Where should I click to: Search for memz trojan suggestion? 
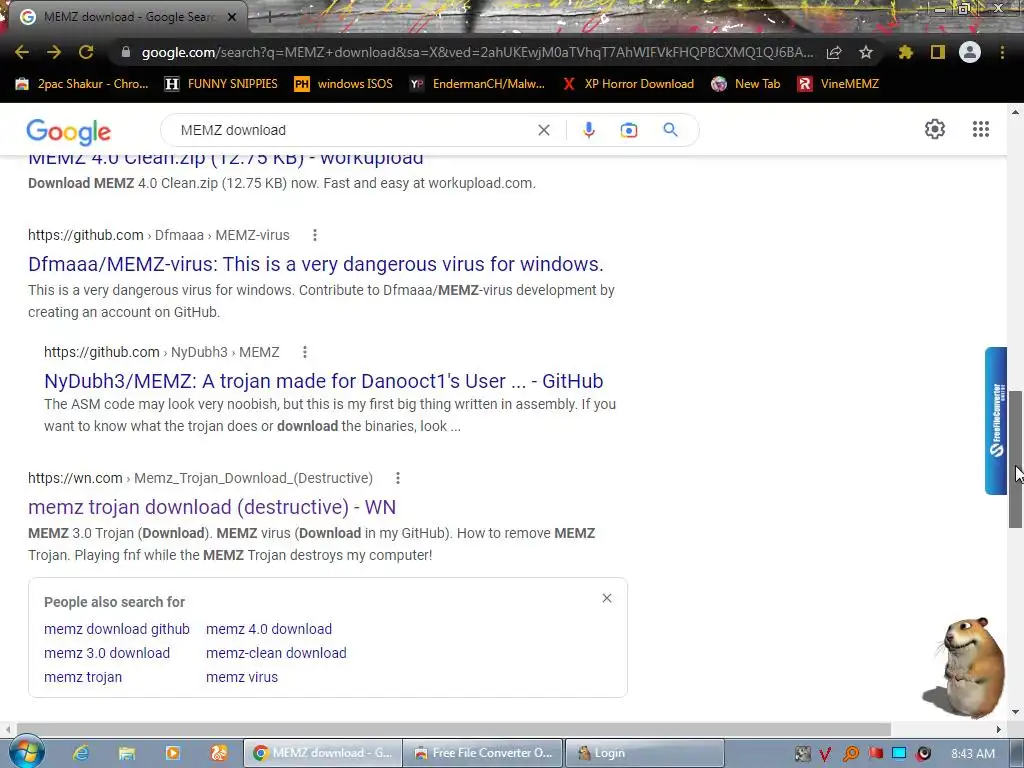tap(83, 677)
